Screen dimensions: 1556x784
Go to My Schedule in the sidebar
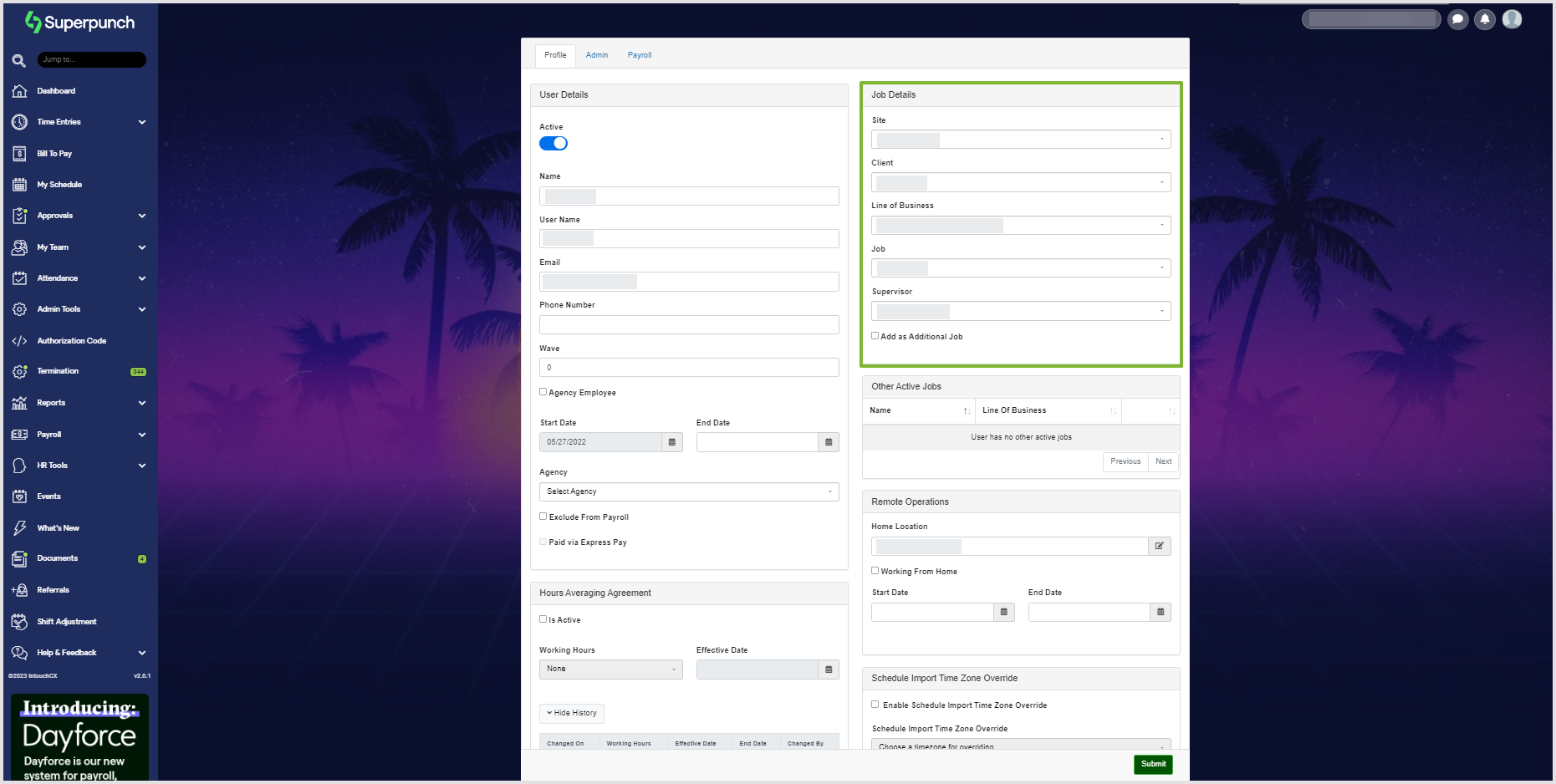pyautogui.click(x=59, y=184)
